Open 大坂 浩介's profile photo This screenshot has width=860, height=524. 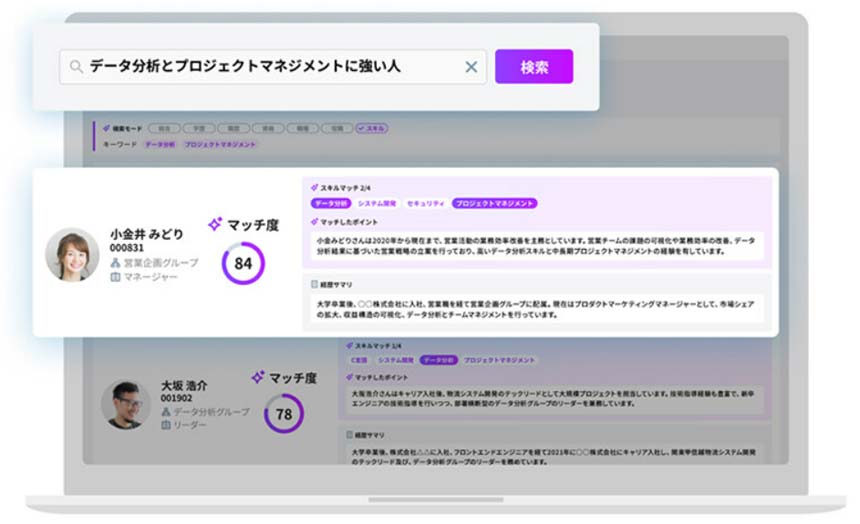(126, 405)
